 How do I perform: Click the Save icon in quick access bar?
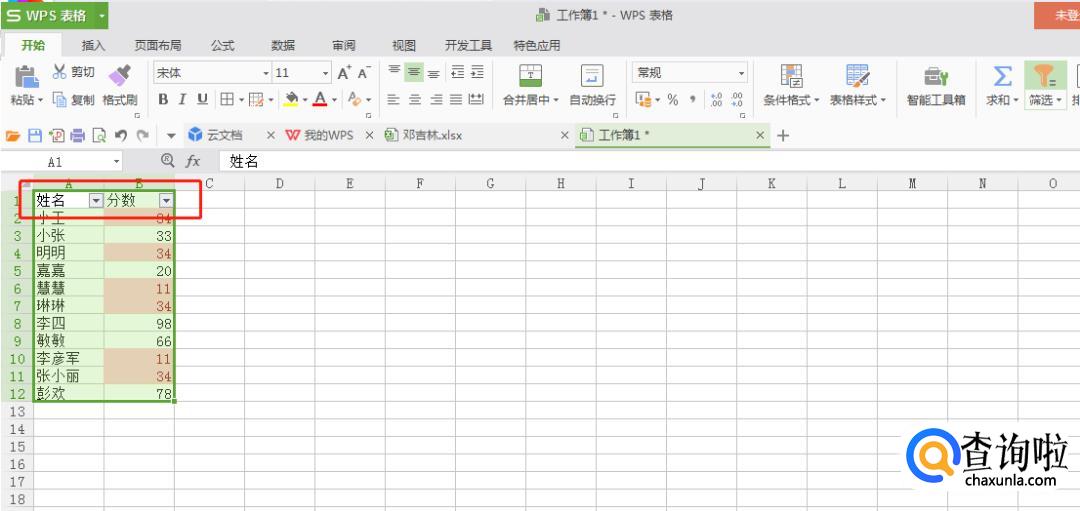pyautogui.click(x=34, y=136)
